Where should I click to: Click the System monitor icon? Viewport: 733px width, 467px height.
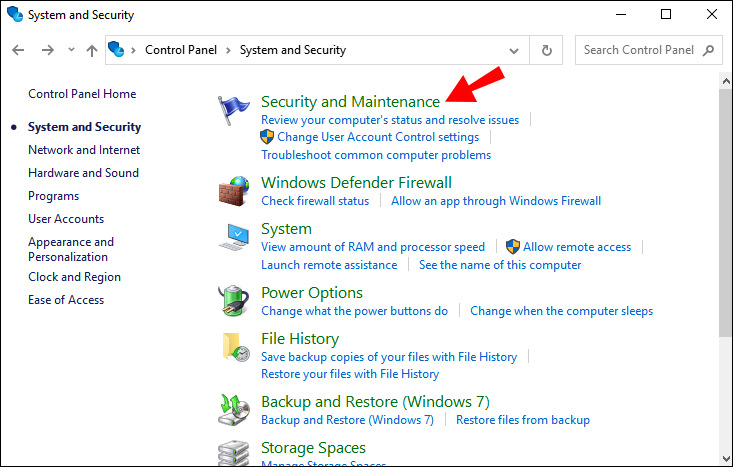pos(234,238)
